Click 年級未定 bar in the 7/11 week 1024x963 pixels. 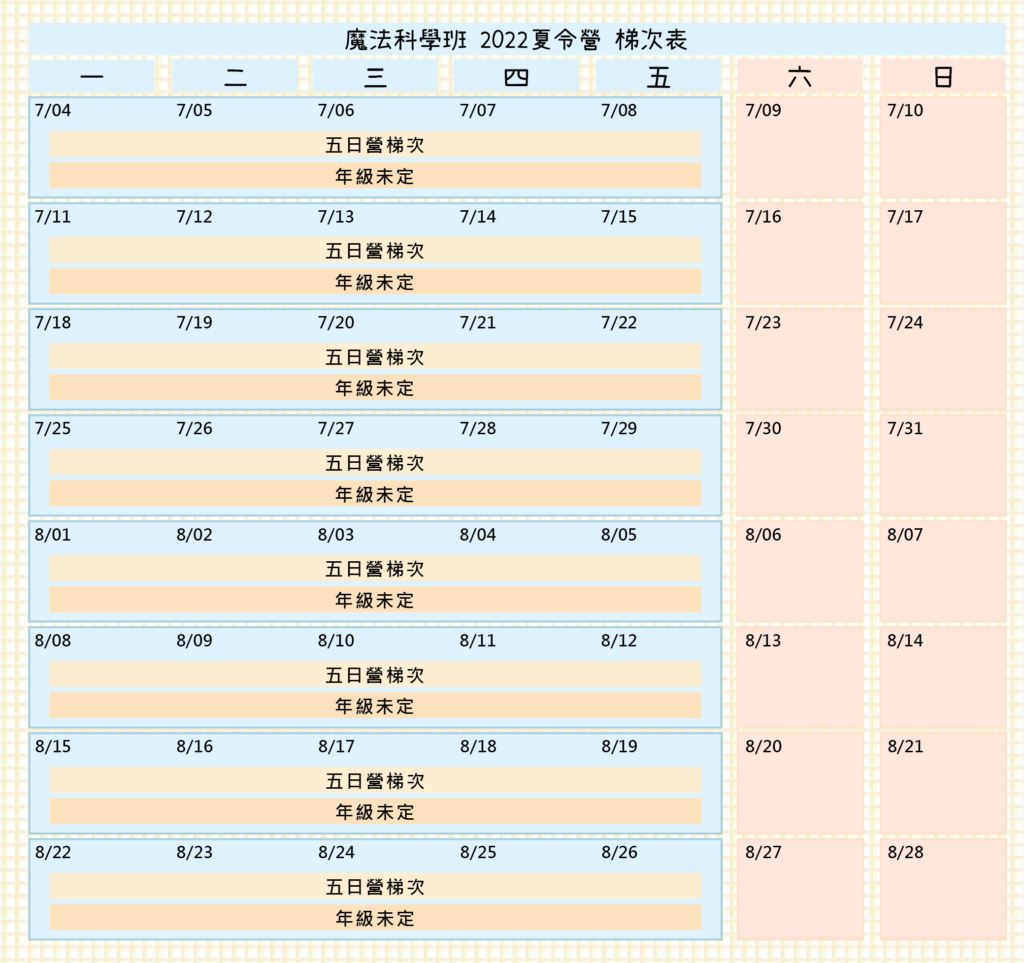click(x=376, y=282)
